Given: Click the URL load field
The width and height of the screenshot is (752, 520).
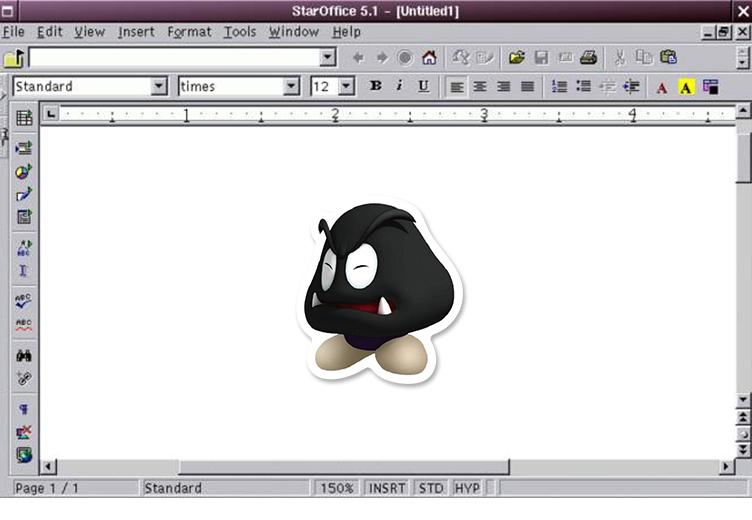Looking at the screenshot, I should (x=175, y=58).
